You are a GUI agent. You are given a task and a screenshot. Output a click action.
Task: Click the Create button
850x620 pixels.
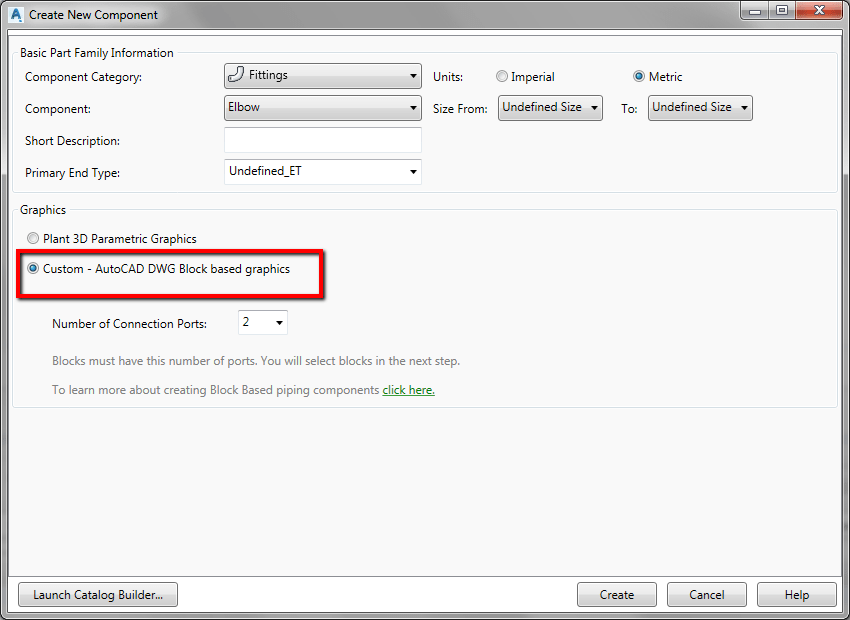click(x=617, y=595)
